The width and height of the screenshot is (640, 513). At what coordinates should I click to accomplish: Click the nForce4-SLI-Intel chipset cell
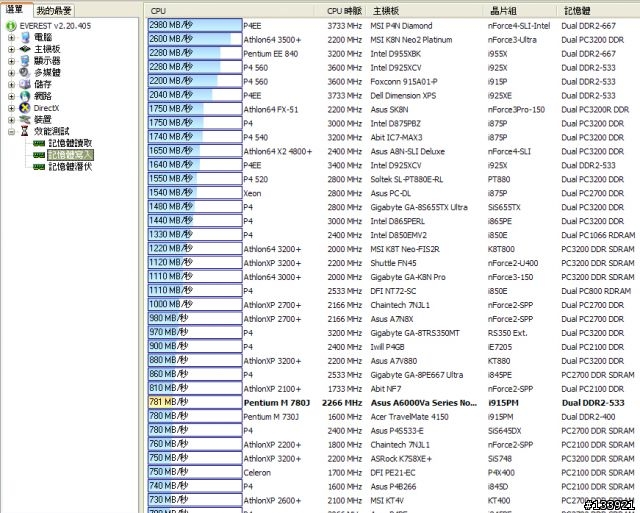[x=519, y=26]
